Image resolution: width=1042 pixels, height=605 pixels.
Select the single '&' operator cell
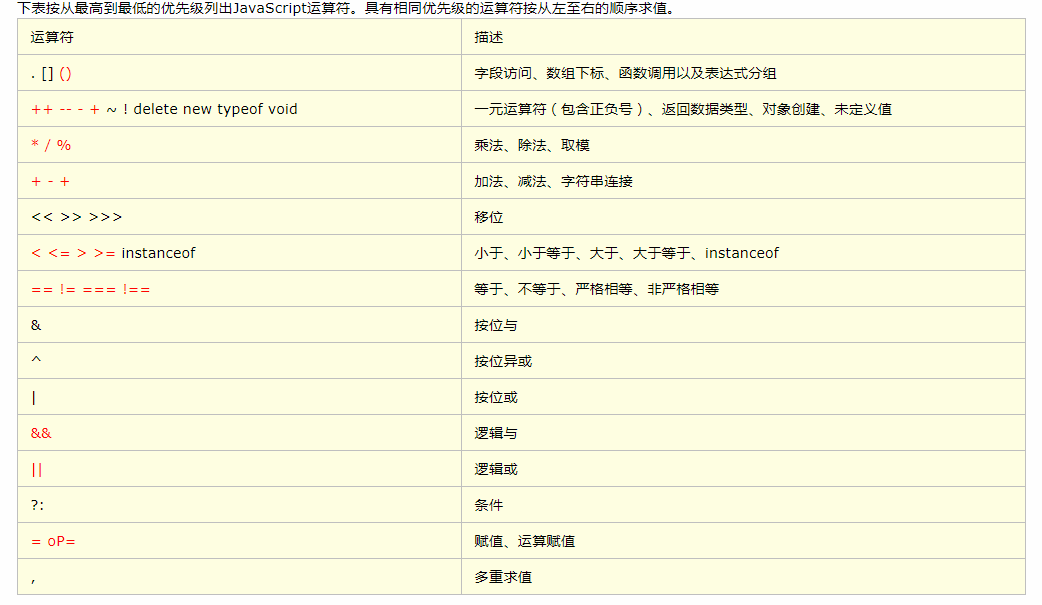239,324
